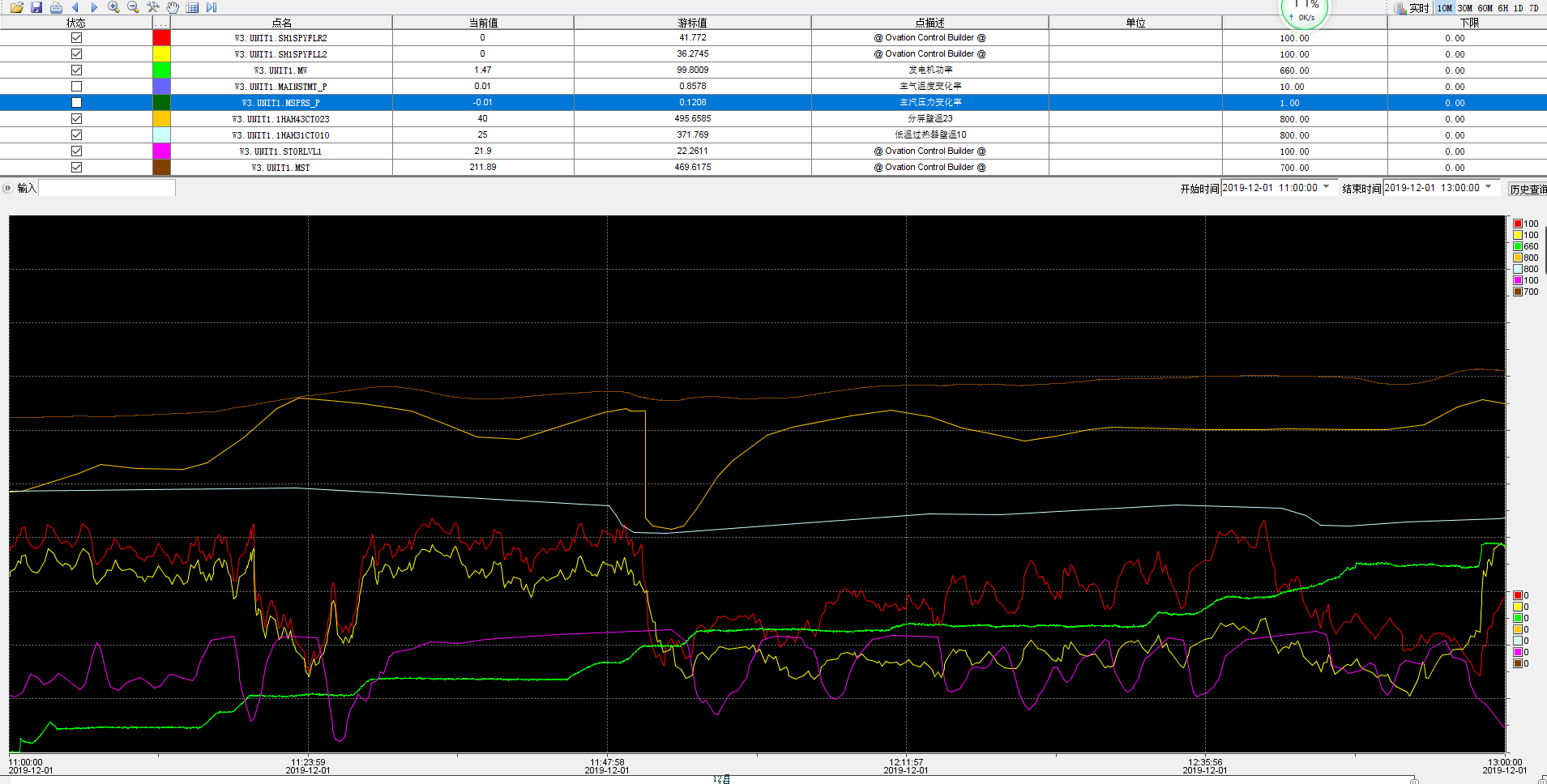Image resolution: width=1547 pixels, height=784 pixels.
Task: Click the 当前值 column header
Action: point(483,23)
